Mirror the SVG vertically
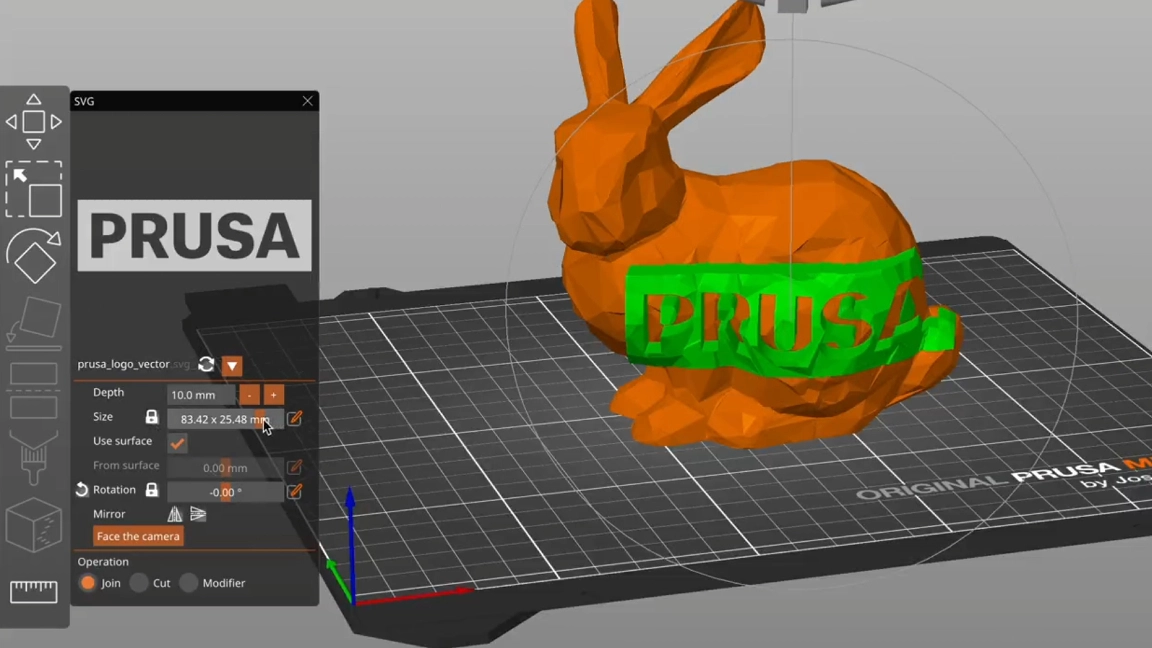This screenshot has height=648, width=1152. coord(198,514)
